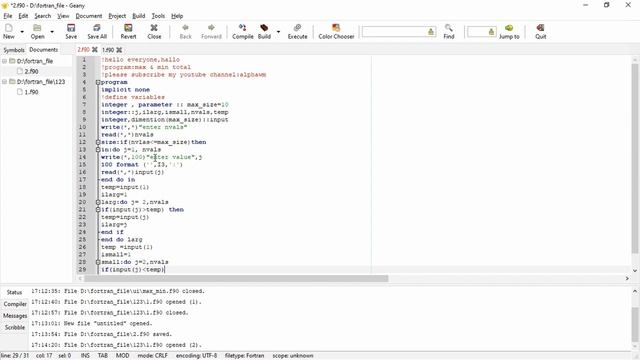Navigate Back in toolbar
The width and height of the screenshot is (640, 360).
click(x=185, y=31)
